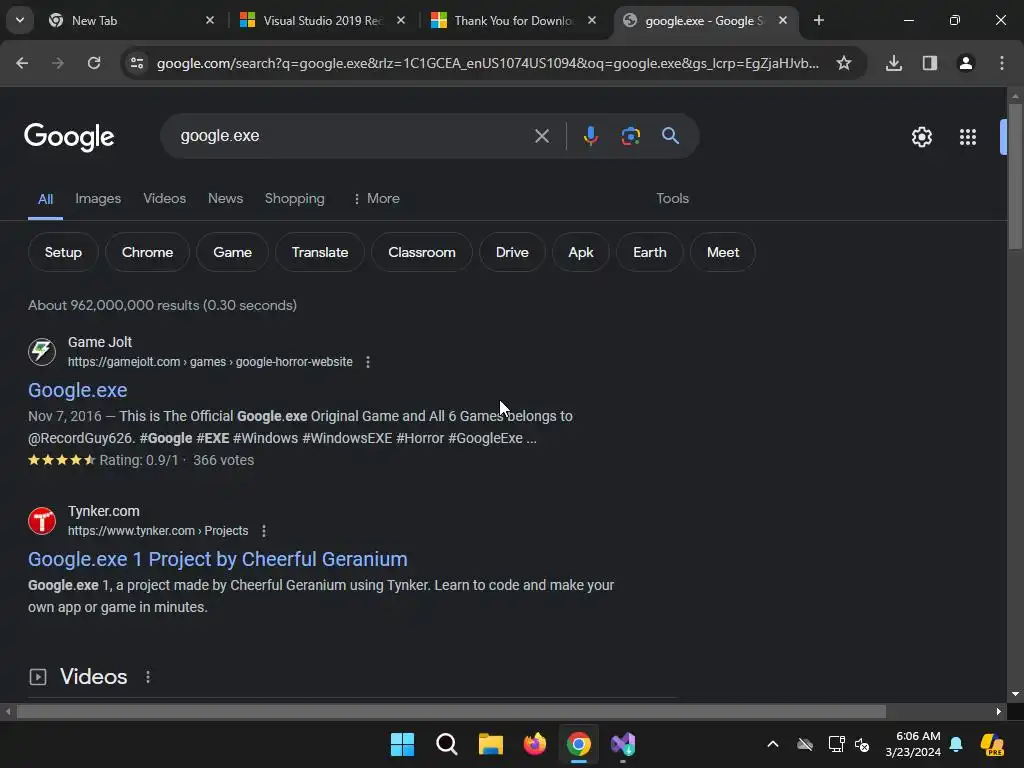
Task: View site information icon in address bar
Action: click(137, 63)
